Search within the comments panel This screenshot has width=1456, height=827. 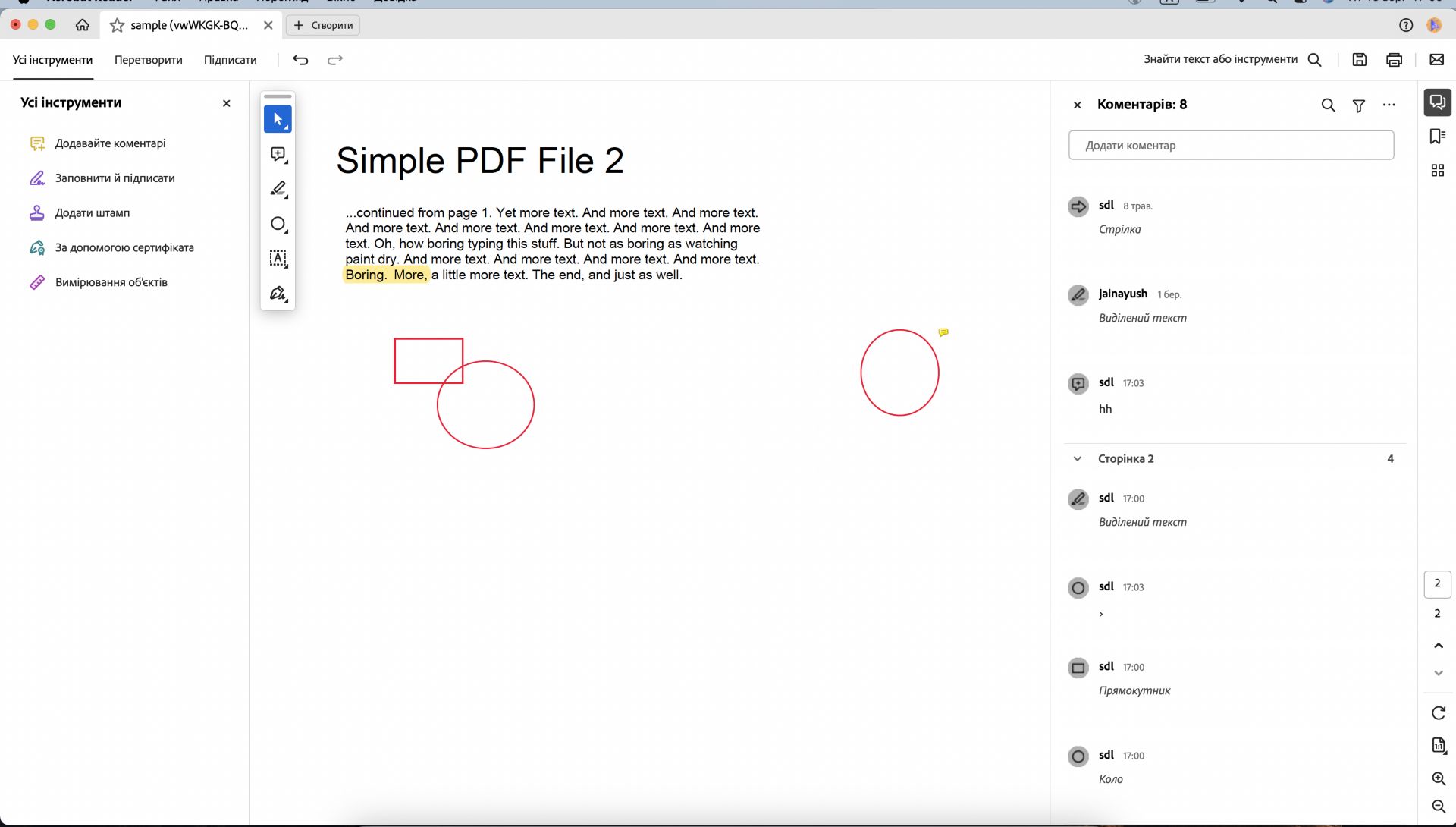click(1328, 105)
